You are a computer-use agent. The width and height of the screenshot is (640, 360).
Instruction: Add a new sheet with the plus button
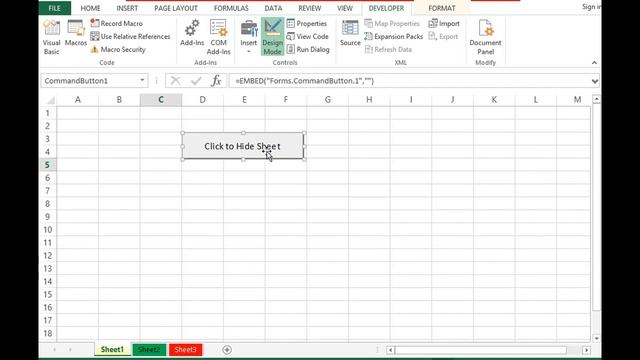tap(227, 350)
